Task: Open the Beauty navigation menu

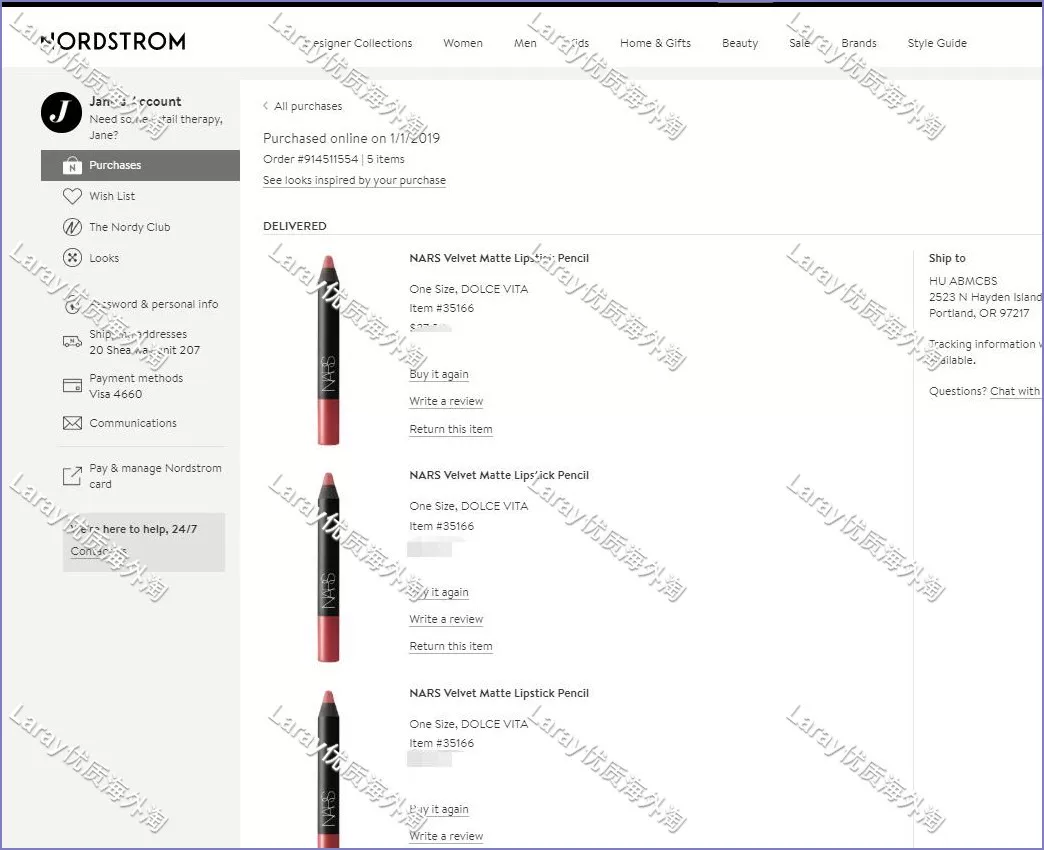Action: [740, 43]
